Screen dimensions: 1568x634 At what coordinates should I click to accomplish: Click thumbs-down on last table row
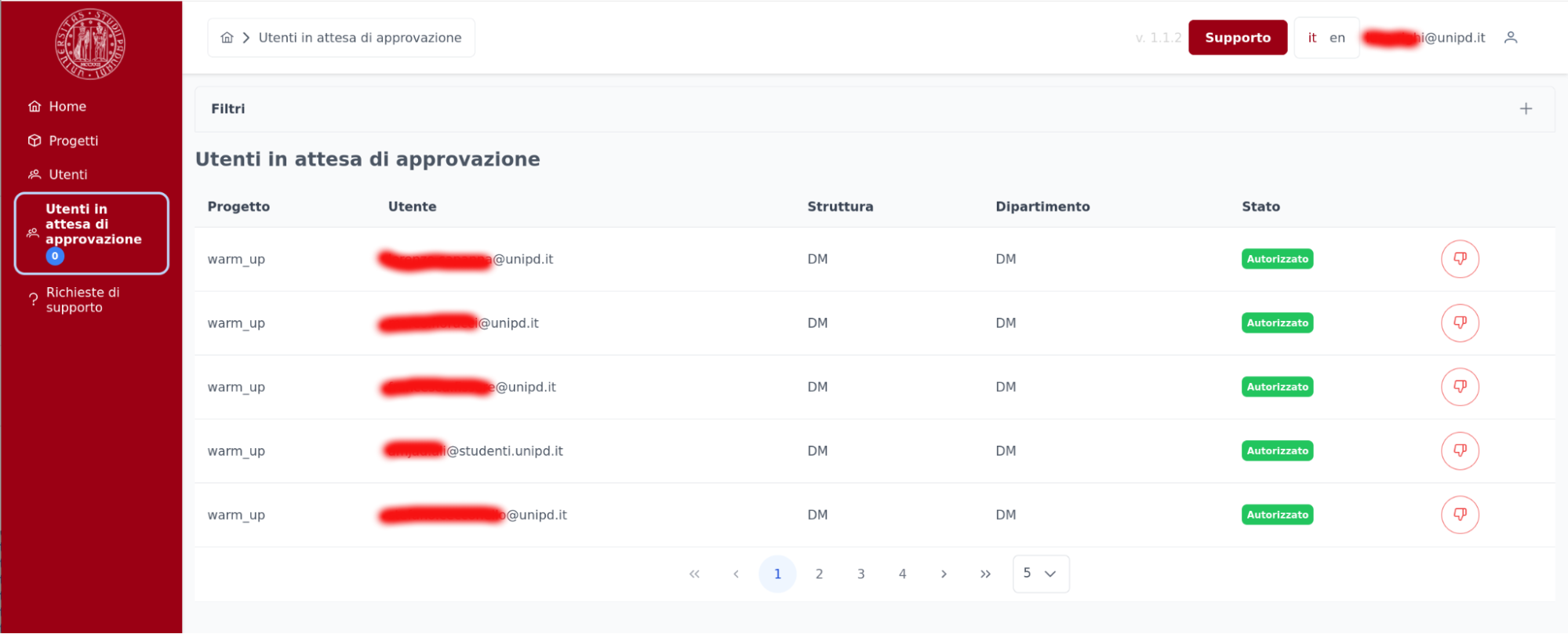pos(1459,515)
